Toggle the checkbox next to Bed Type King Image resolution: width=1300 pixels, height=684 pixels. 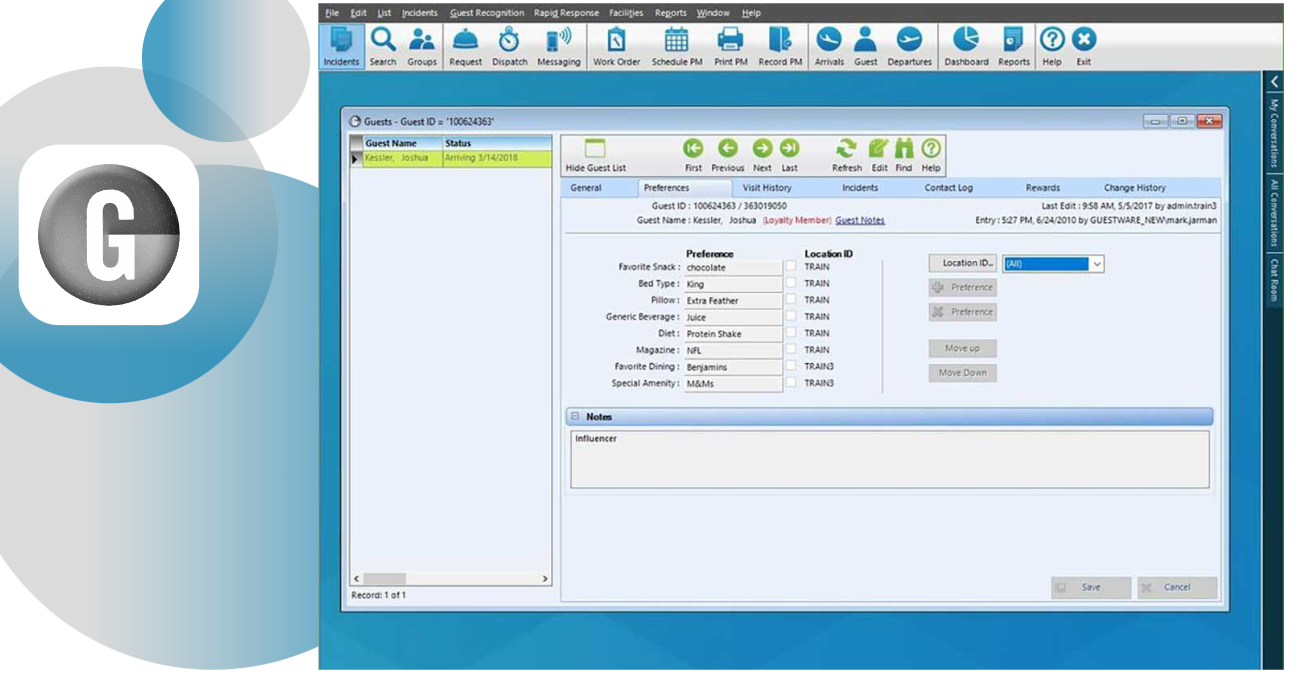(x=791, y=283)
